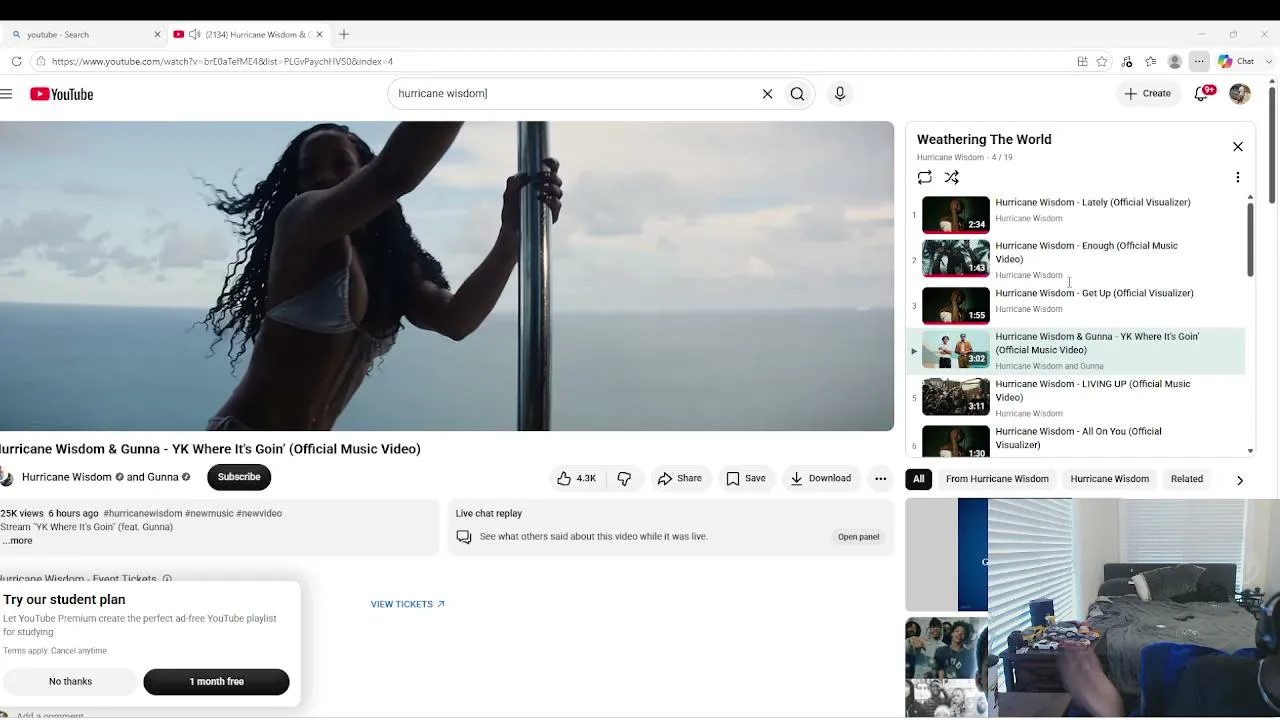Download this video

(x=820, y=479)
